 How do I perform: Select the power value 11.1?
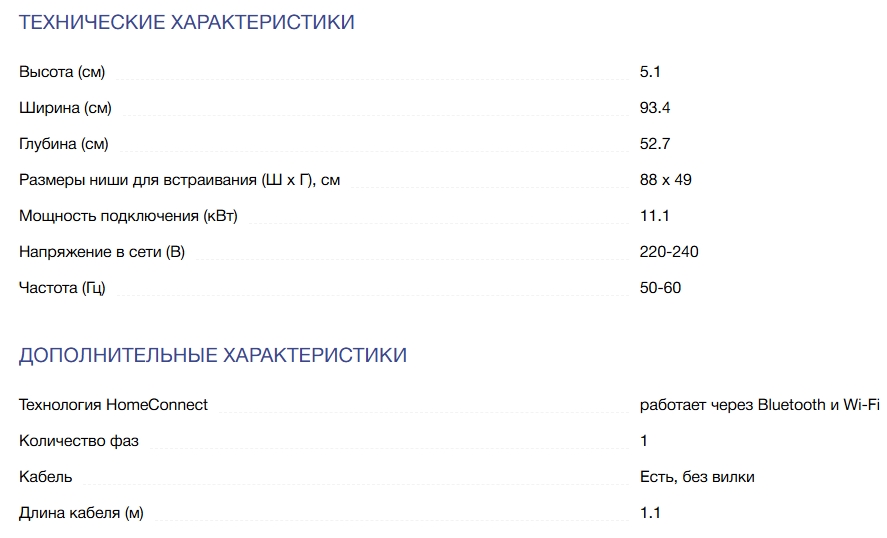click(x=654, y=216)
